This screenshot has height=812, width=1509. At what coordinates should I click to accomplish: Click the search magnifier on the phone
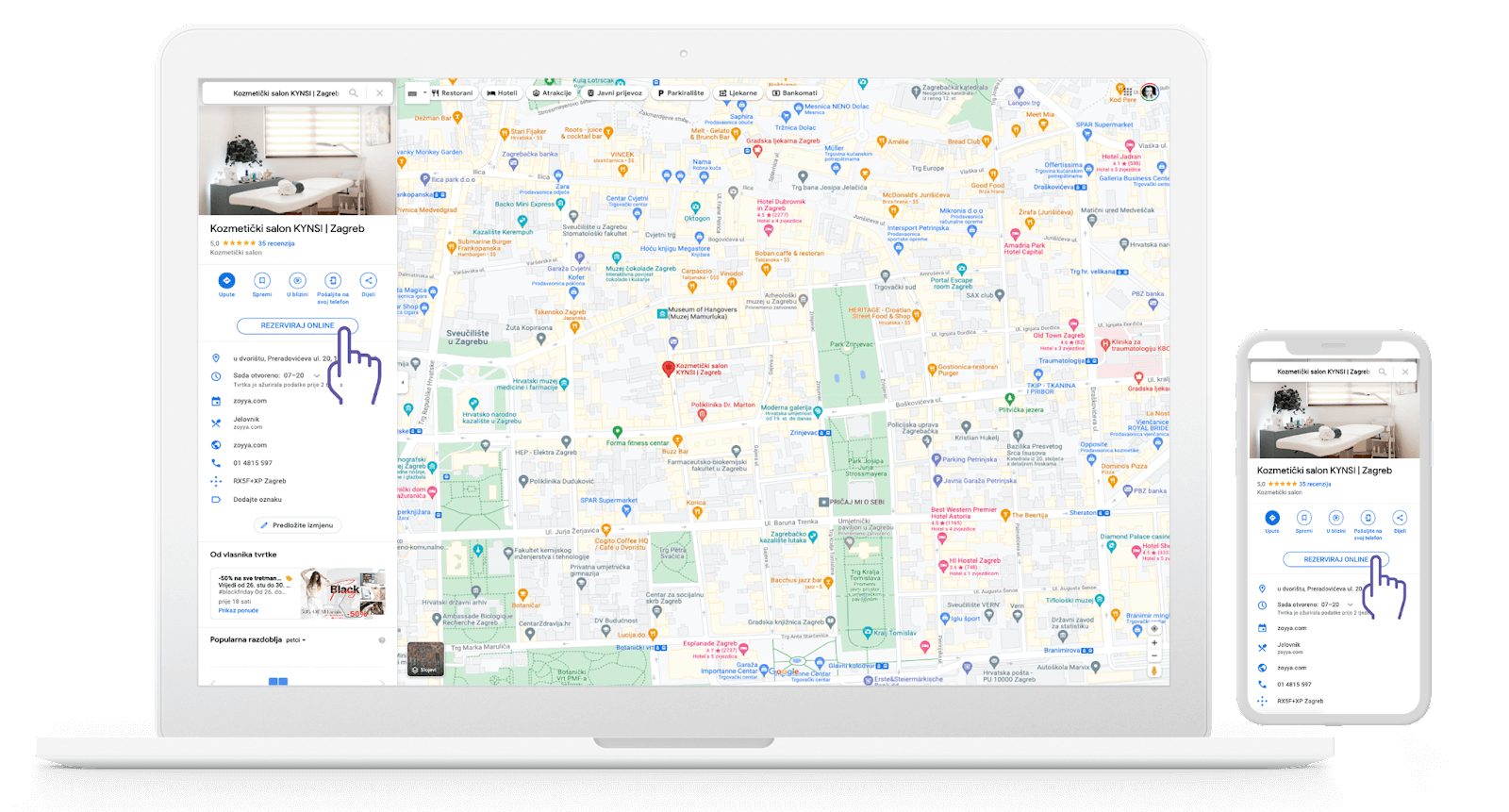point(1383,372)
